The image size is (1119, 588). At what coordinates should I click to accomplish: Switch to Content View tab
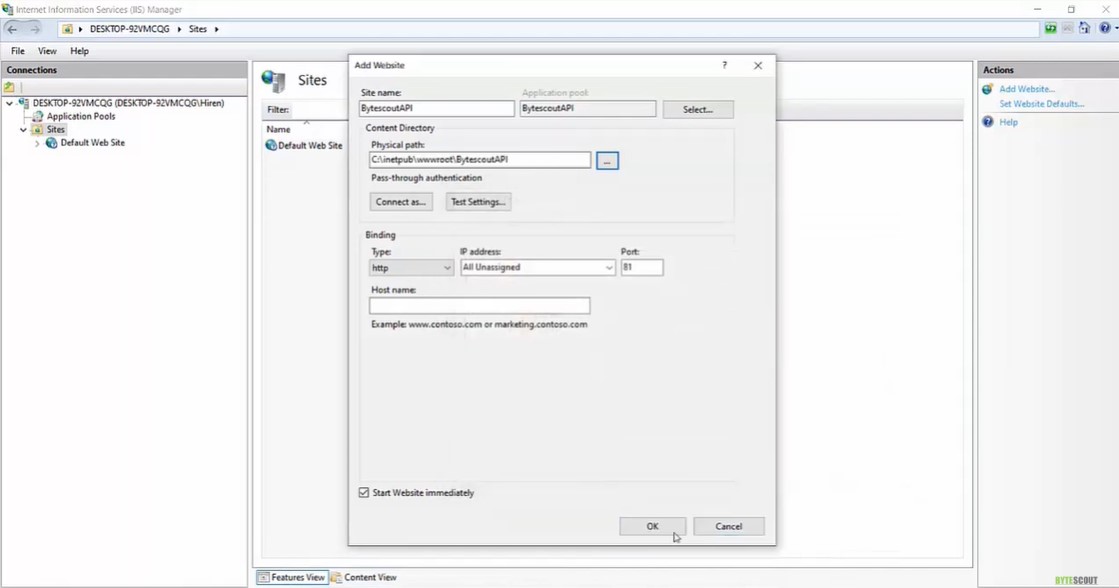click(364, 577)
